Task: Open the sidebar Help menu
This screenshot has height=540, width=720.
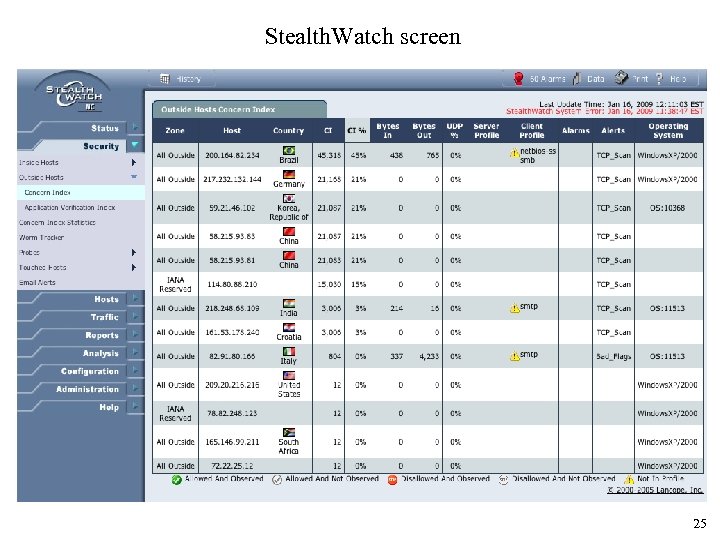Action: [109, 407]
